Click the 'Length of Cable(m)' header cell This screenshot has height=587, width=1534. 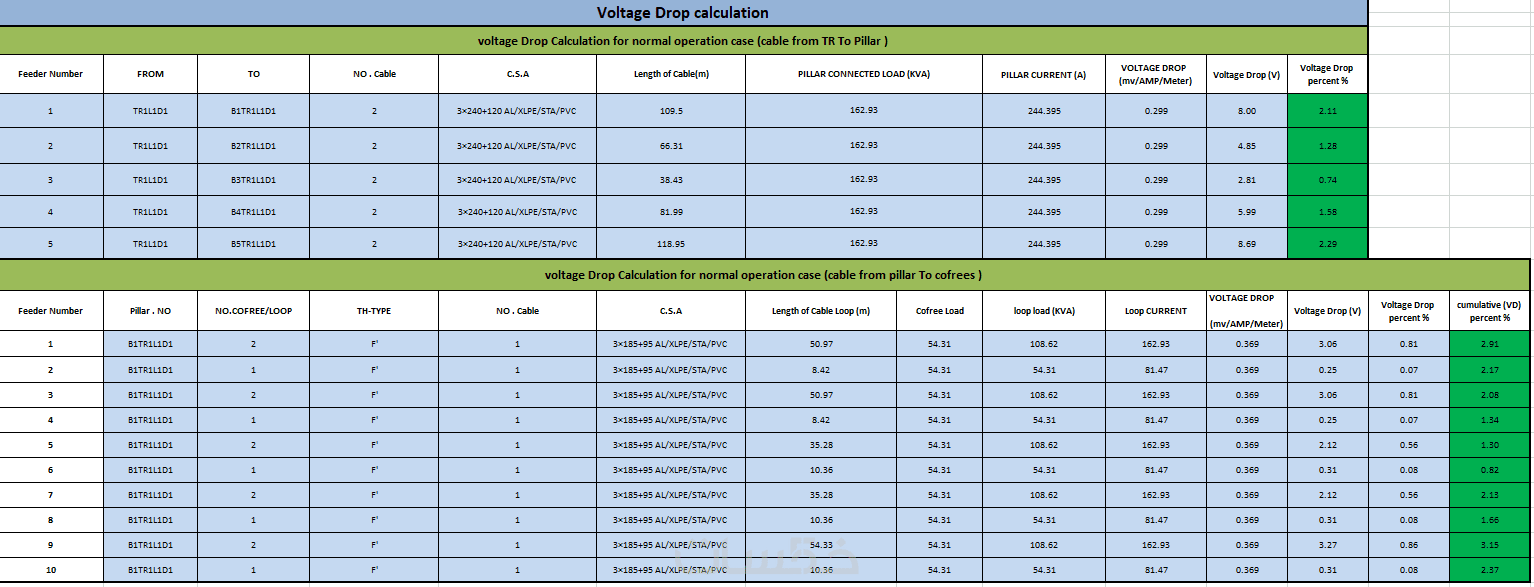pos(671,74)
